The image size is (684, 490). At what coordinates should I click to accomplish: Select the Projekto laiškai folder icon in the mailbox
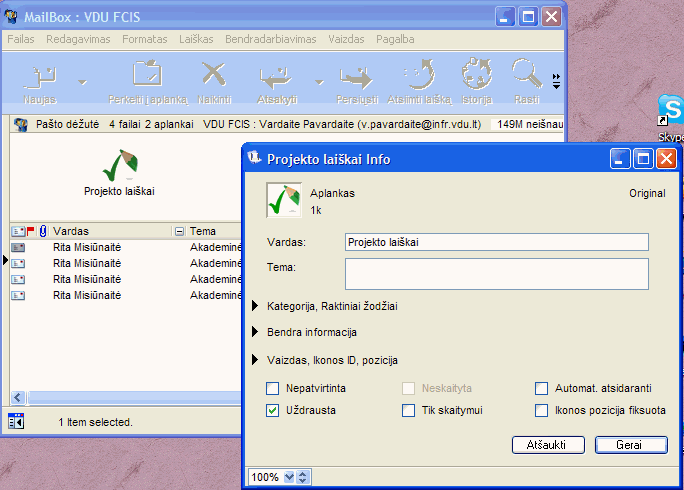point(119,165)
